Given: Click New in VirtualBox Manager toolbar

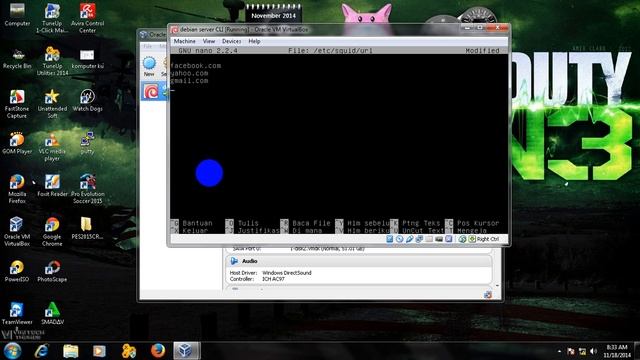Looking at the screenshot, I should coord(149,67).
